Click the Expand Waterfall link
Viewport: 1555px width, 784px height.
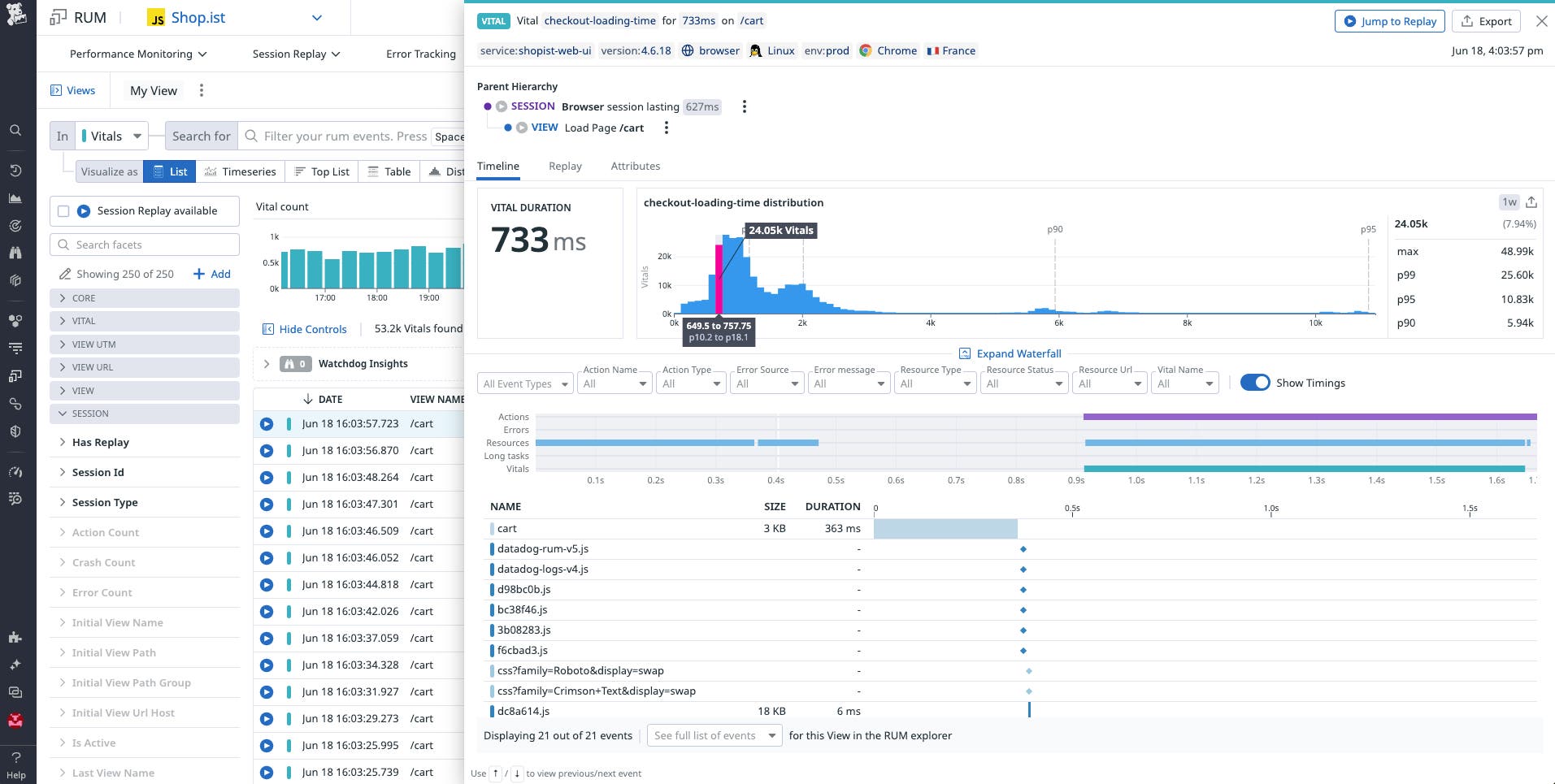coord(1010,353)
